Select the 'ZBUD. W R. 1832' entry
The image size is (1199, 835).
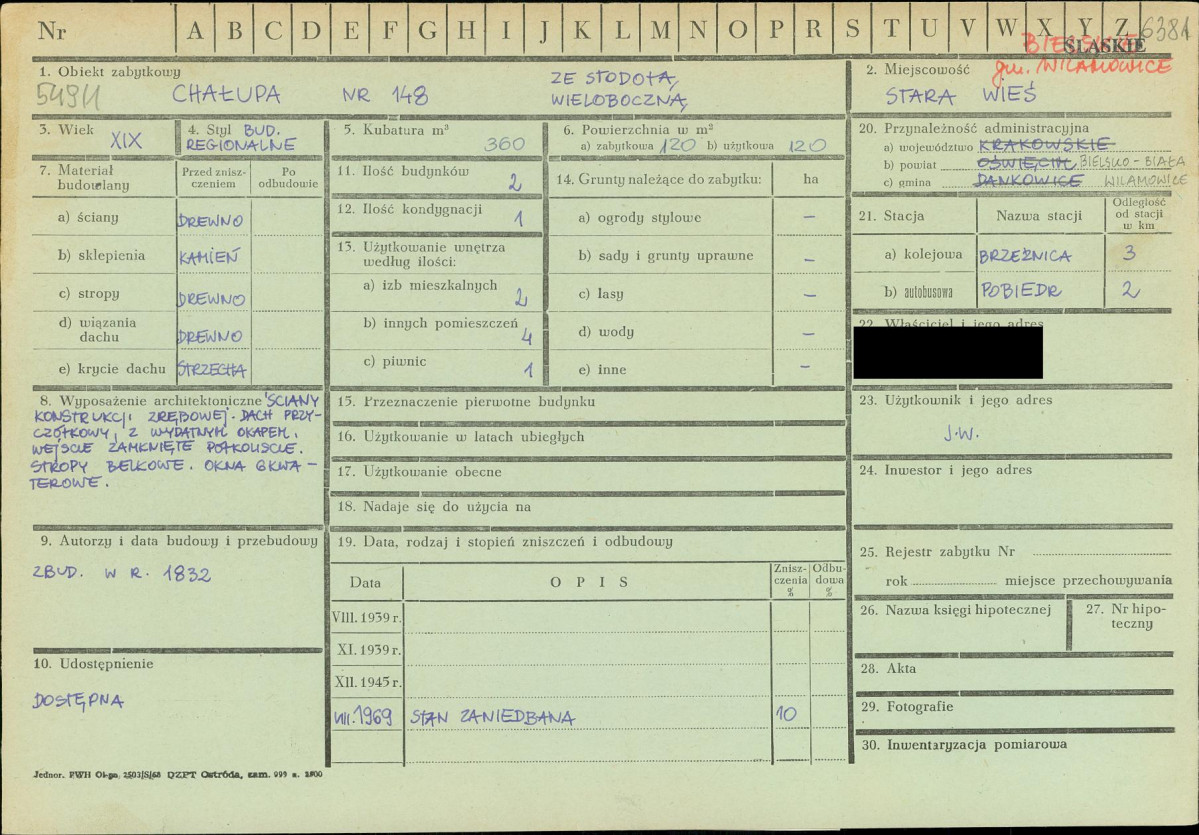pos(122,574)
